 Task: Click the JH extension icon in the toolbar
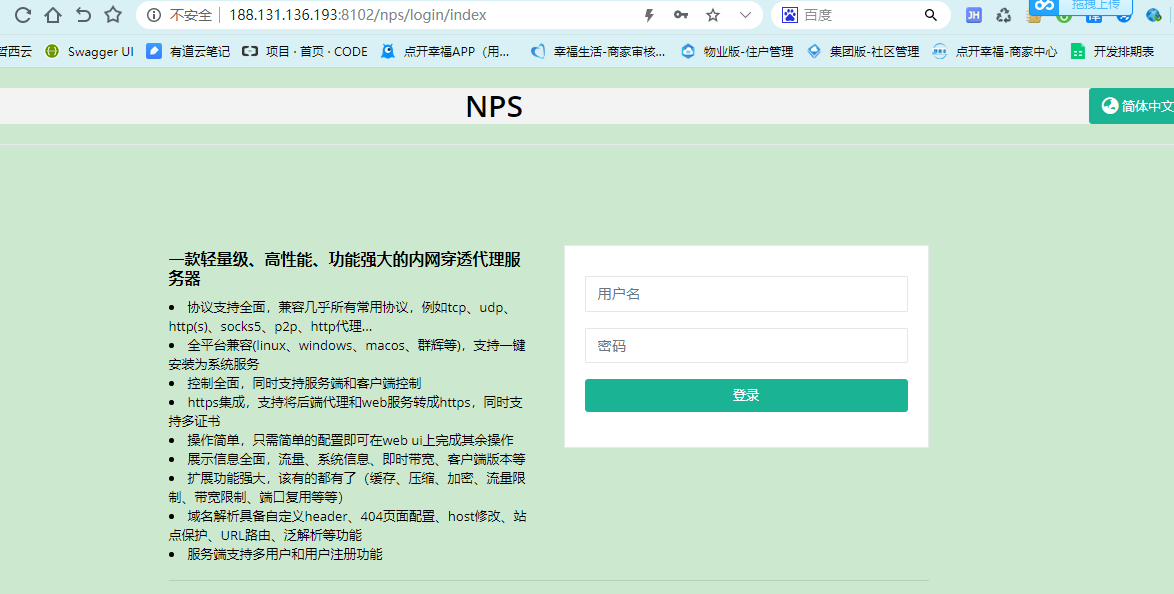tap(973, 15)
